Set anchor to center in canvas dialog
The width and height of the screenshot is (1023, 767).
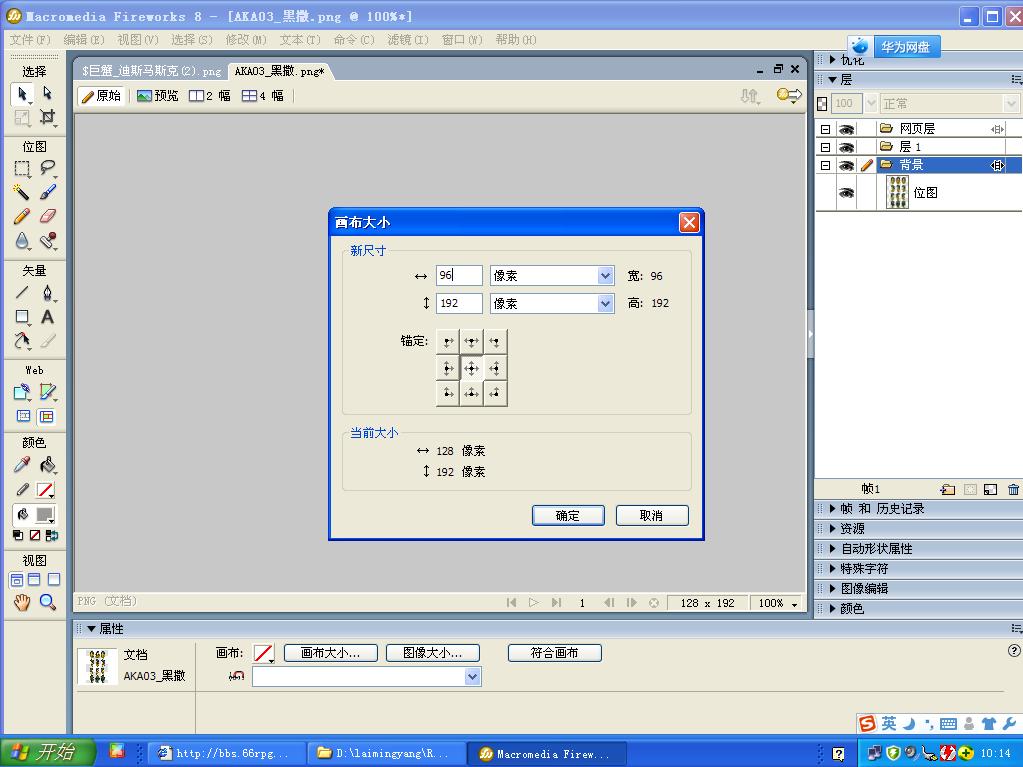(x=472, y=368)
